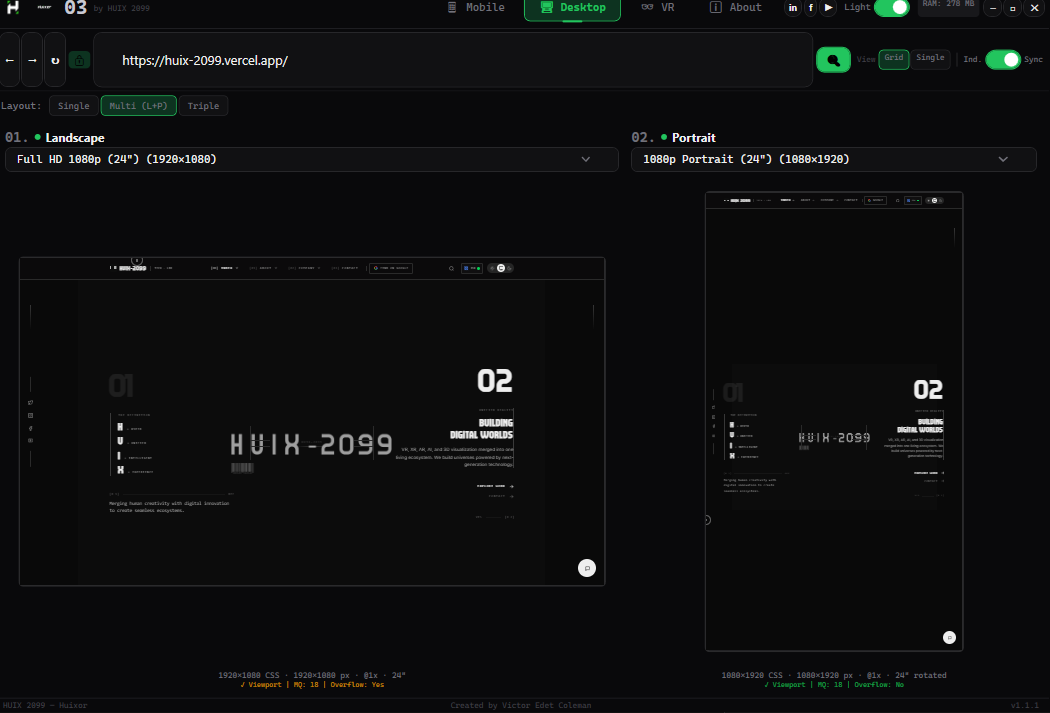Click the forward navigation arrow

point(32,60)
